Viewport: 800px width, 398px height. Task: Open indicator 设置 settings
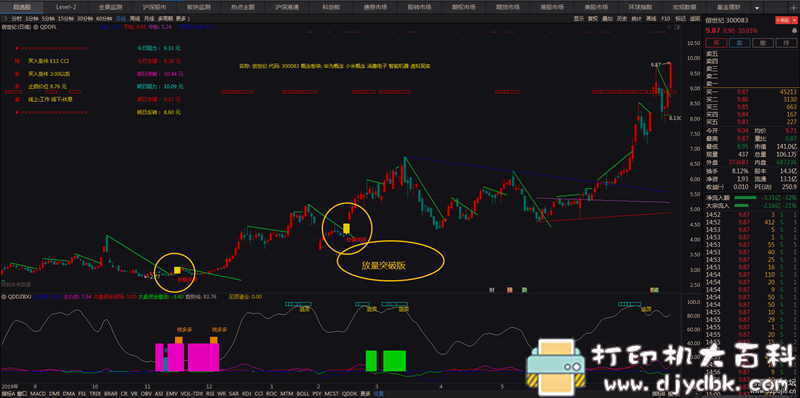[379, 394]
